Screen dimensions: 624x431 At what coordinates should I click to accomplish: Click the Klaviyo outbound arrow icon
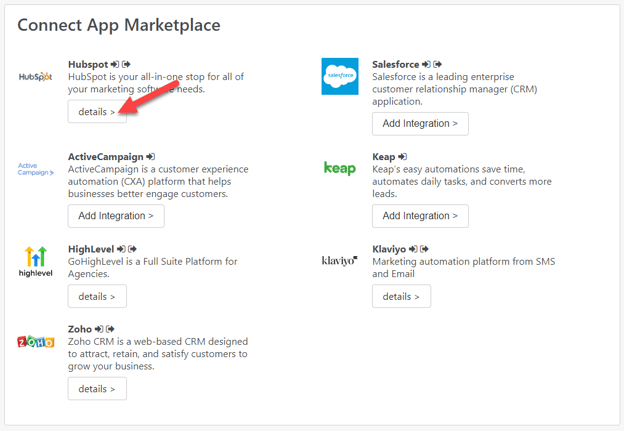[x=425, y=249]
